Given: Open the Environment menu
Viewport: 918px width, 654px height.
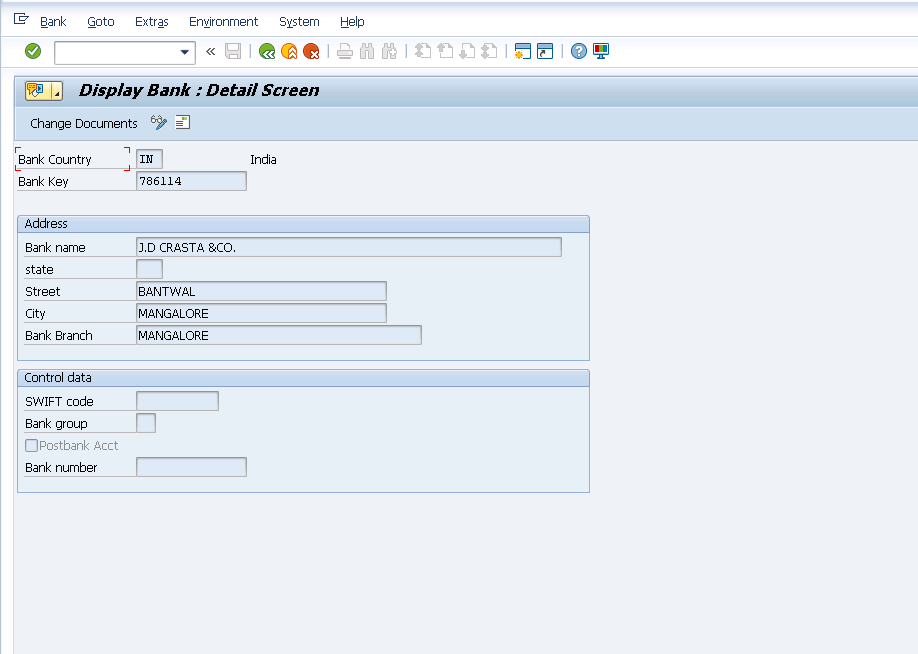Looking at the screenshot, I should [x=223, y=21].
